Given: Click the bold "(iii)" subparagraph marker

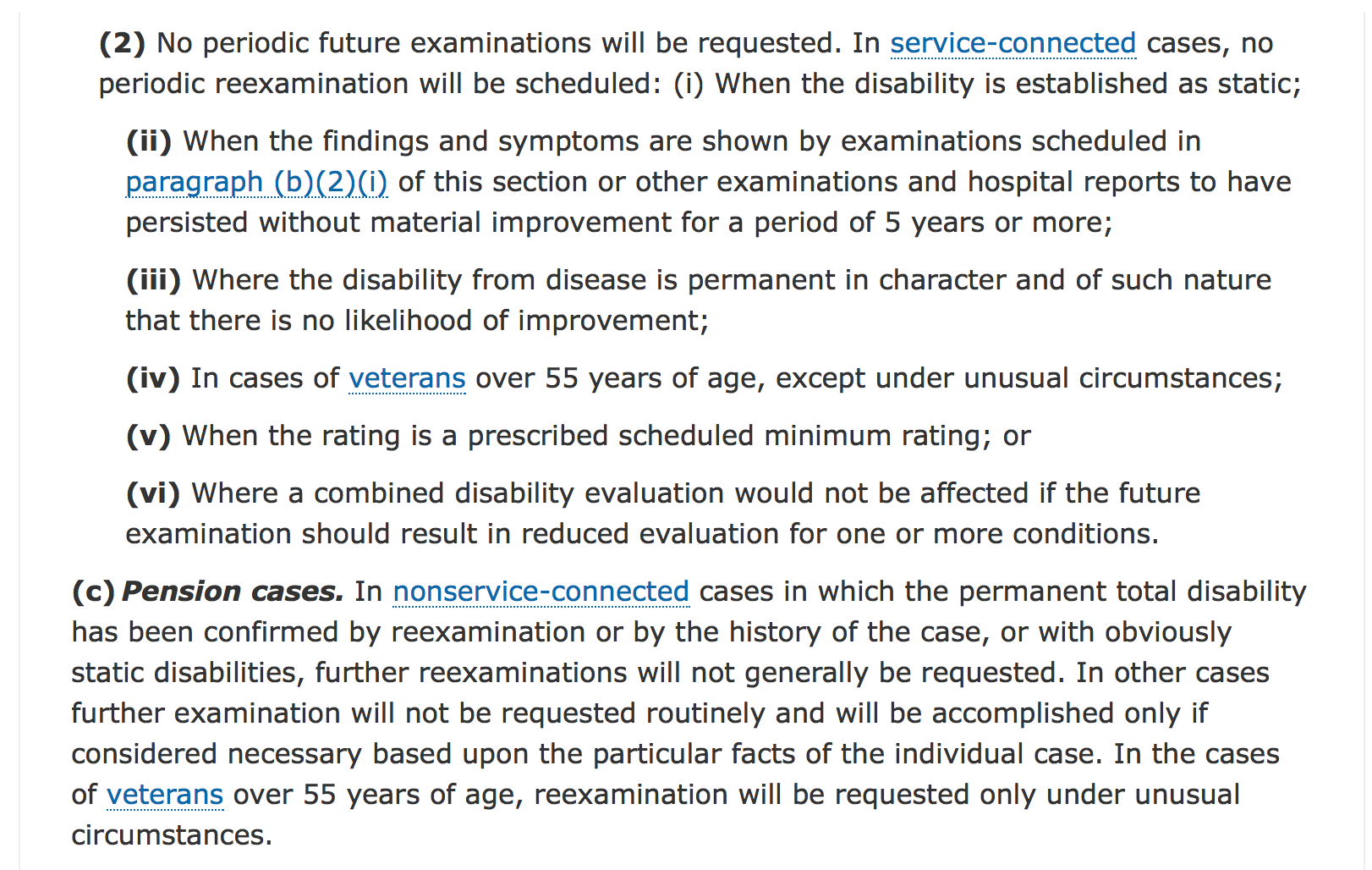Looking at the screenshot, I should 153,280.
